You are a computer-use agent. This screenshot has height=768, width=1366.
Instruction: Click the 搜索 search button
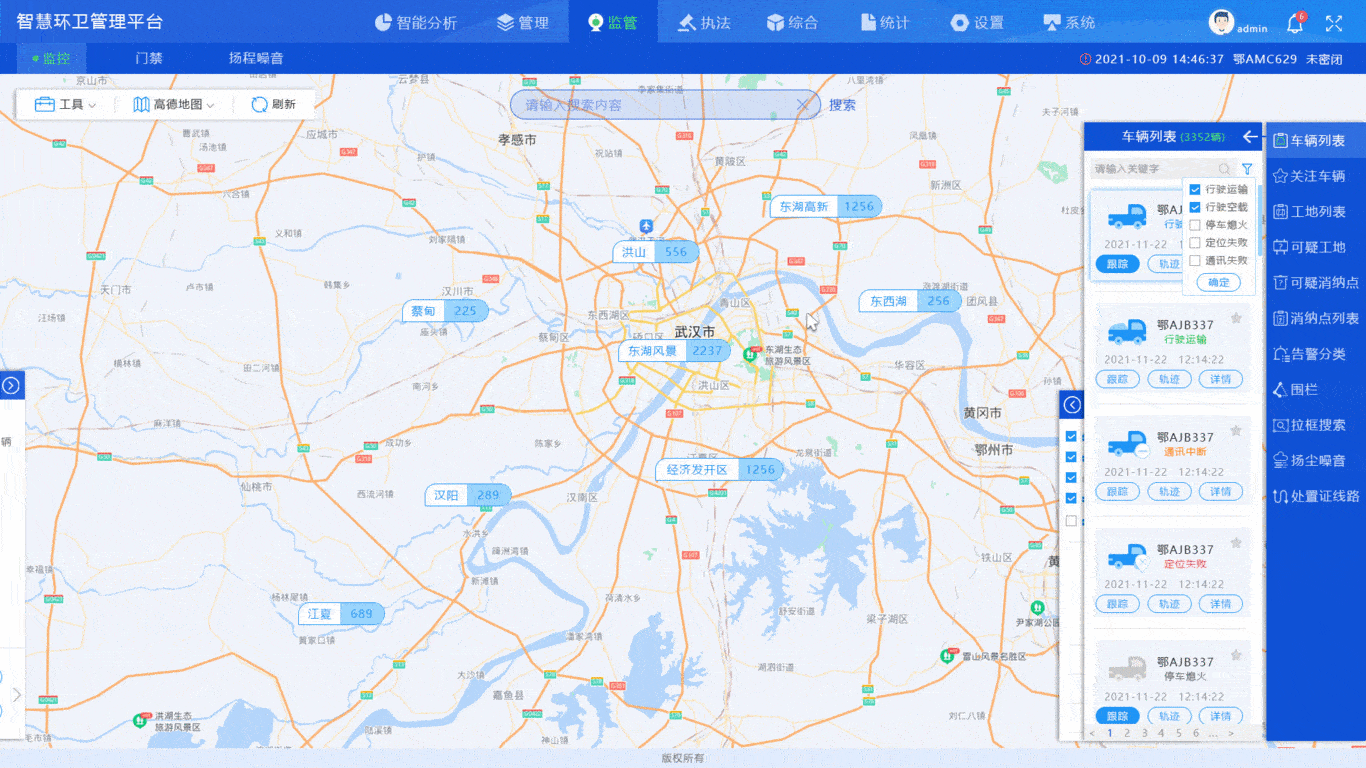[x=842, y=104]
